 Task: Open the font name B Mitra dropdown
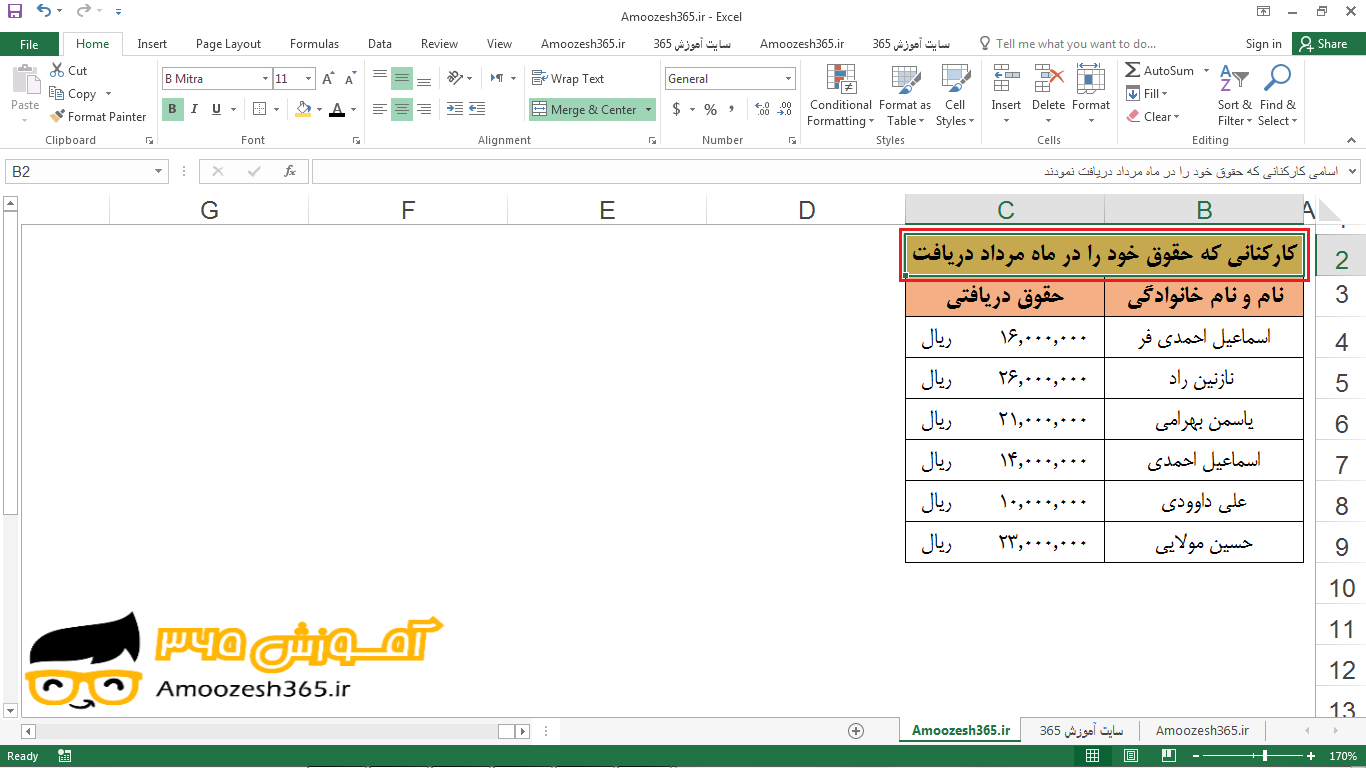(x=265, y=79)
